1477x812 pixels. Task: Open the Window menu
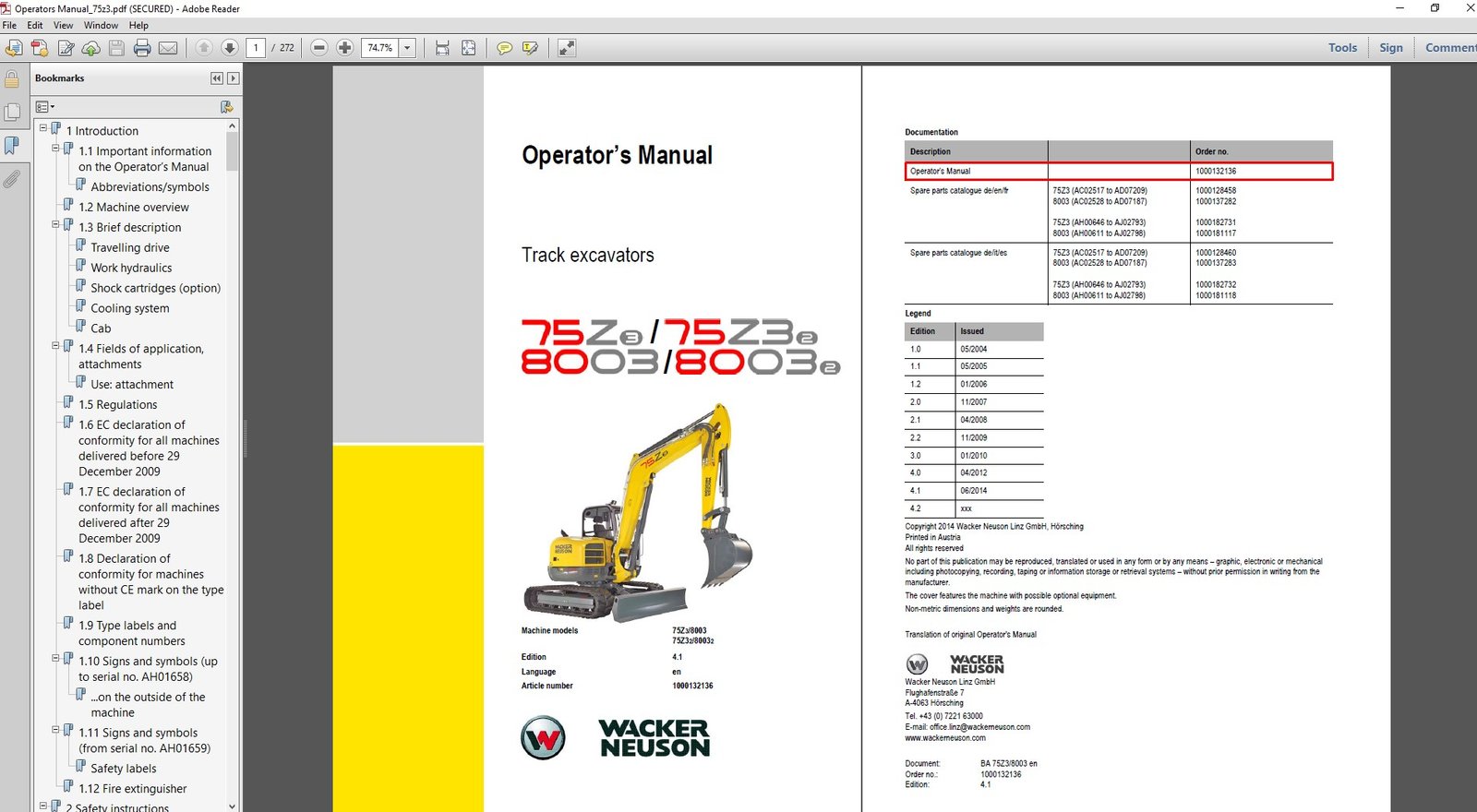click(101, 25)
